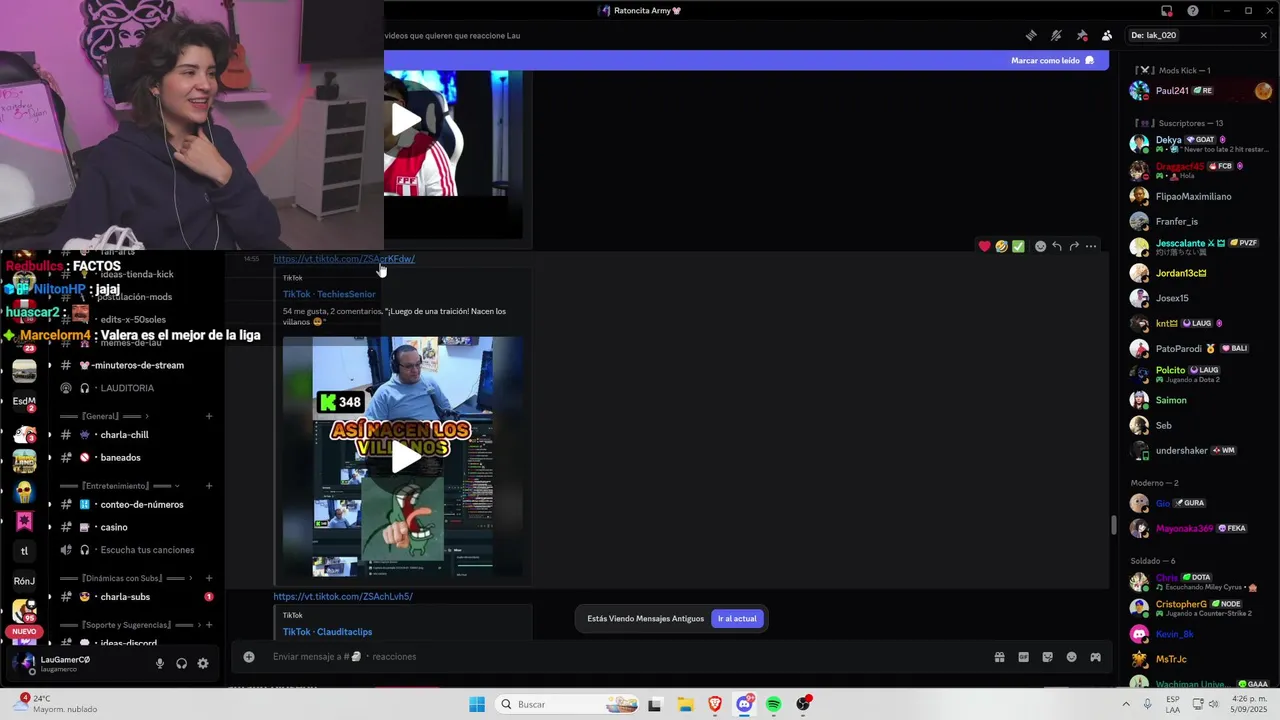Toggle the microphone mute in user panel
This screenshot has height=720, width=1280.
[159, 663]
